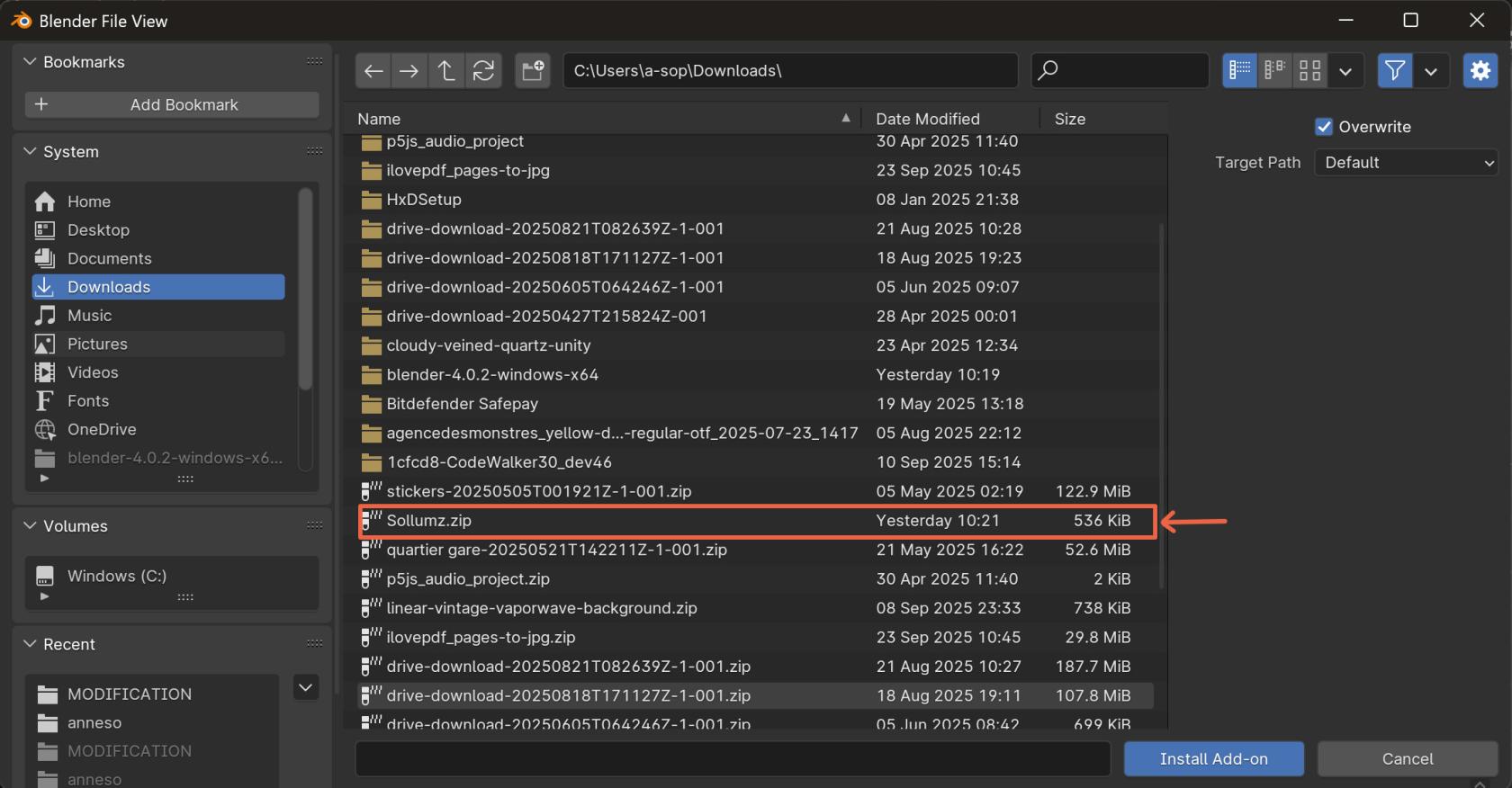The image size is (1512, 788).
Task: Open the Target Path dropdown
Action: tap(1406, 163)
